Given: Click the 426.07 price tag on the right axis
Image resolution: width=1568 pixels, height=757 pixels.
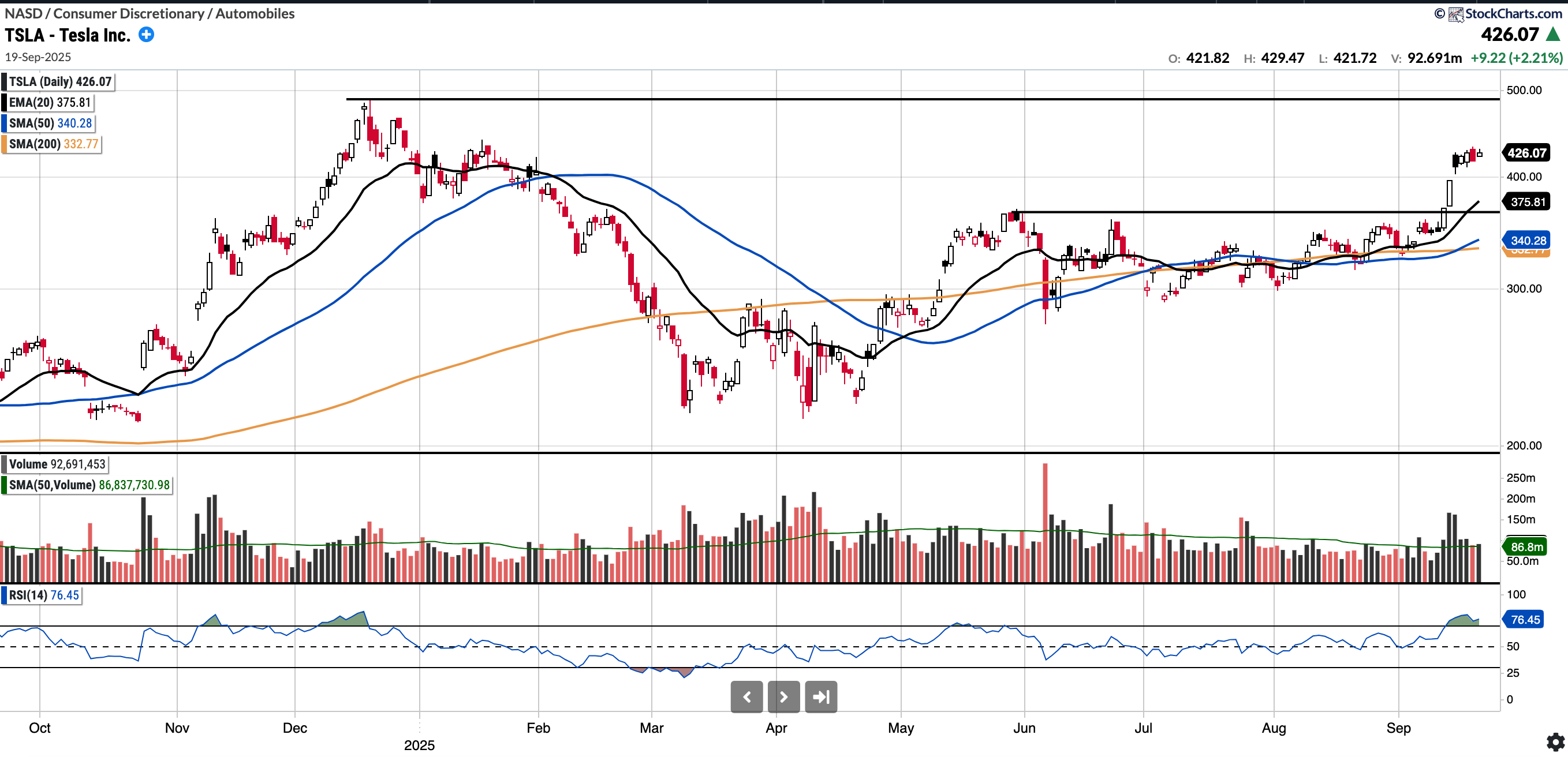Looking at the screenshot, I should 1526,153.
